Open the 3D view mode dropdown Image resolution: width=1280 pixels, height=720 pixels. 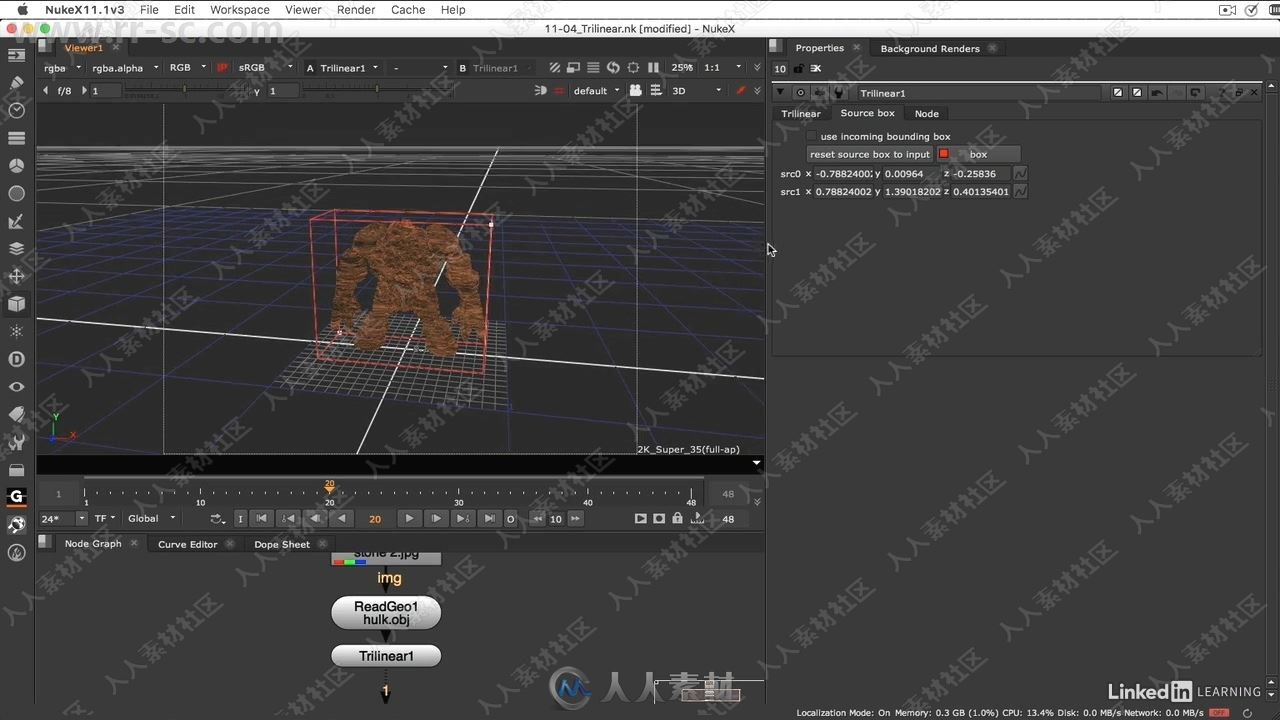[x=696, y=90]
